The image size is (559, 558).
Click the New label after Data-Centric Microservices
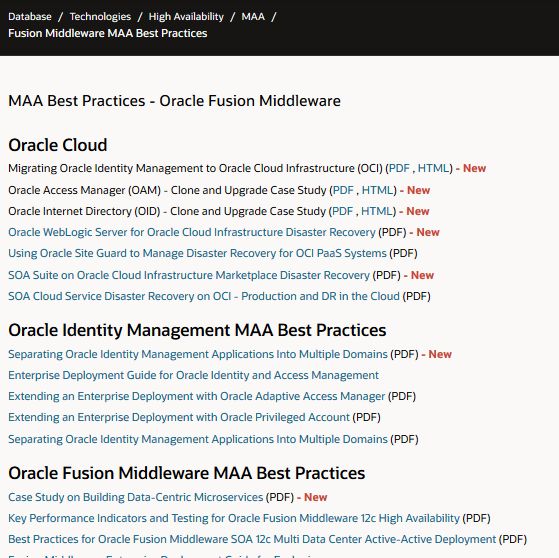(316, 497)
